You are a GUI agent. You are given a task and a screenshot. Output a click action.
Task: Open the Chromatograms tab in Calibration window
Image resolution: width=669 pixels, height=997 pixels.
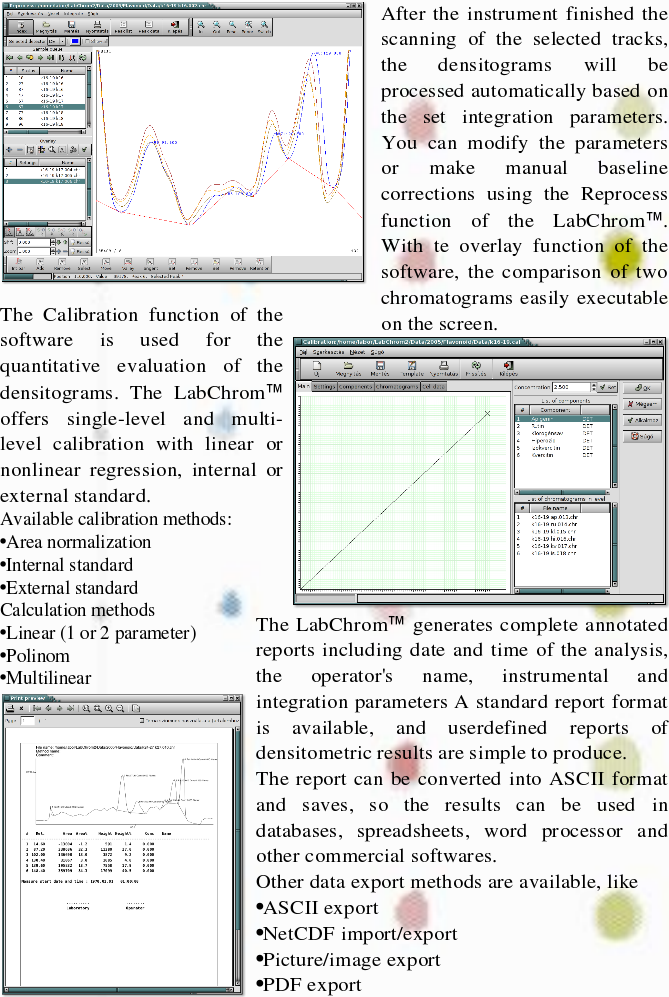395,386
